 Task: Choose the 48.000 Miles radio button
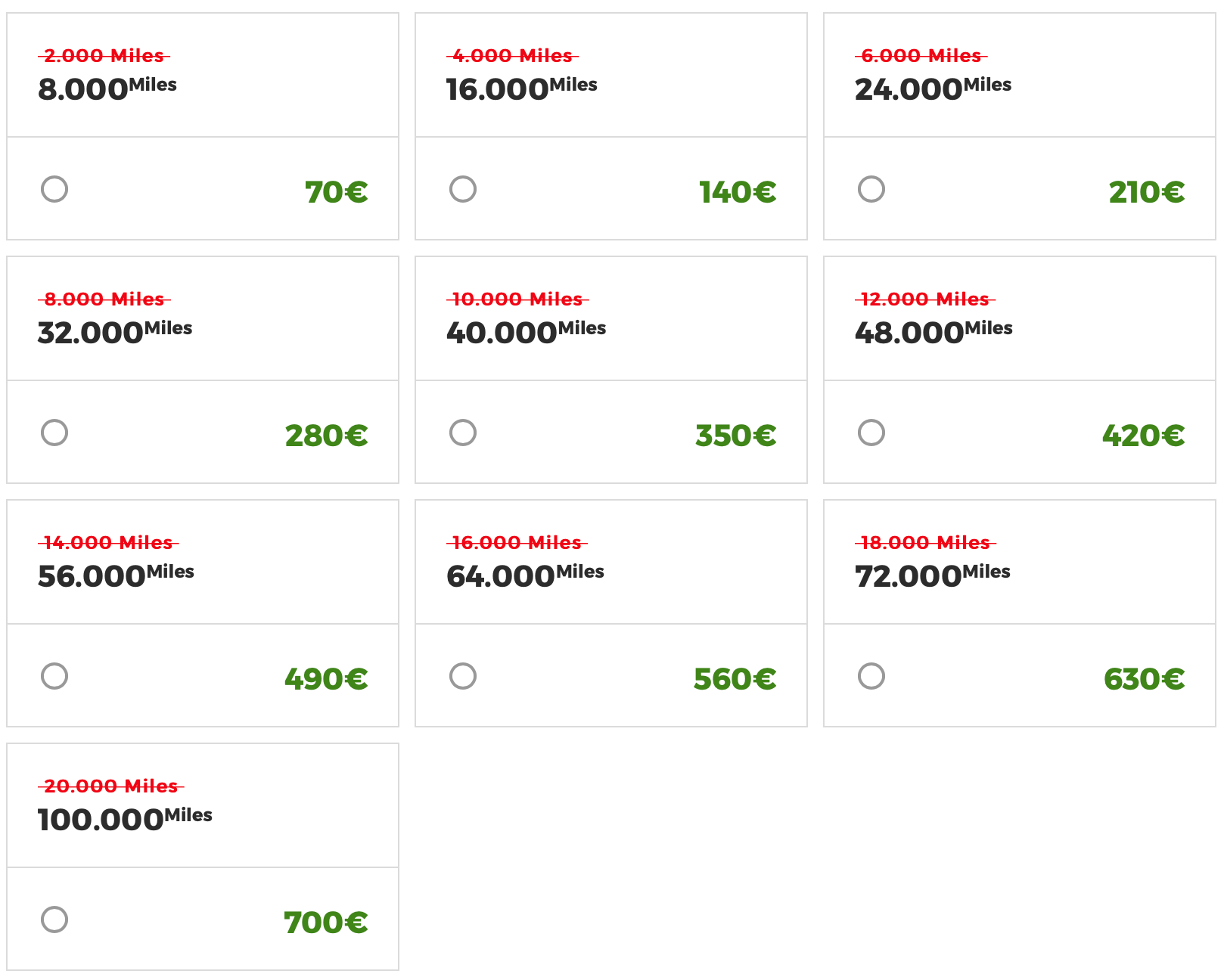click(x=871, y=433)
